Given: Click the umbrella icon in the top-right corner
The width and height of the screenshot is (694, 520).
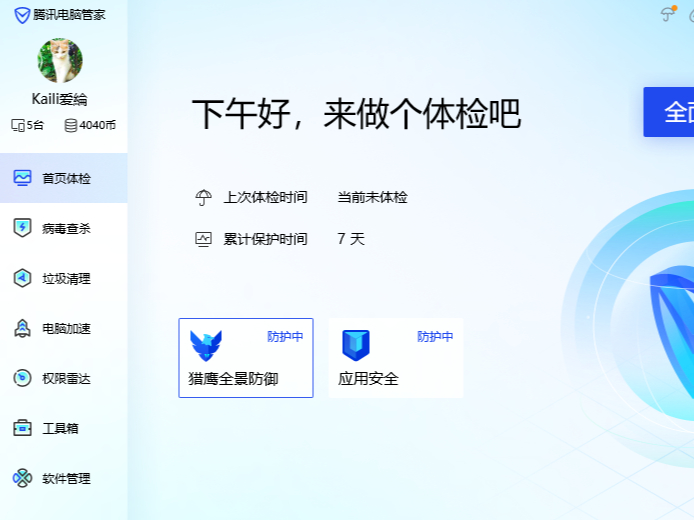Looking at the screenshot, I should point(668,14).
